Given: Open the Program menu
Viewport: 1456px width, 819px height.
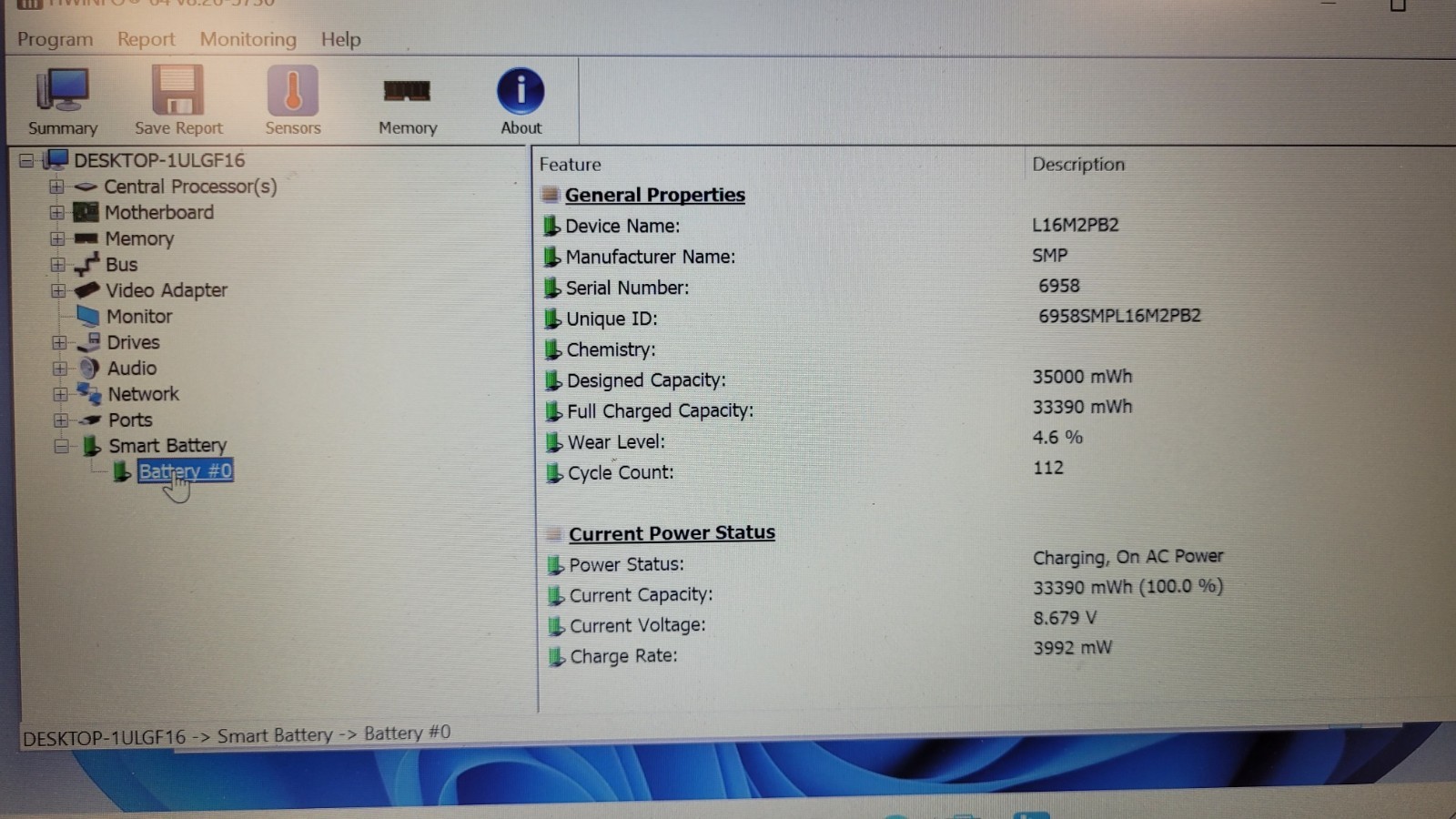Looking at the screenshot, I should [55, 39].
